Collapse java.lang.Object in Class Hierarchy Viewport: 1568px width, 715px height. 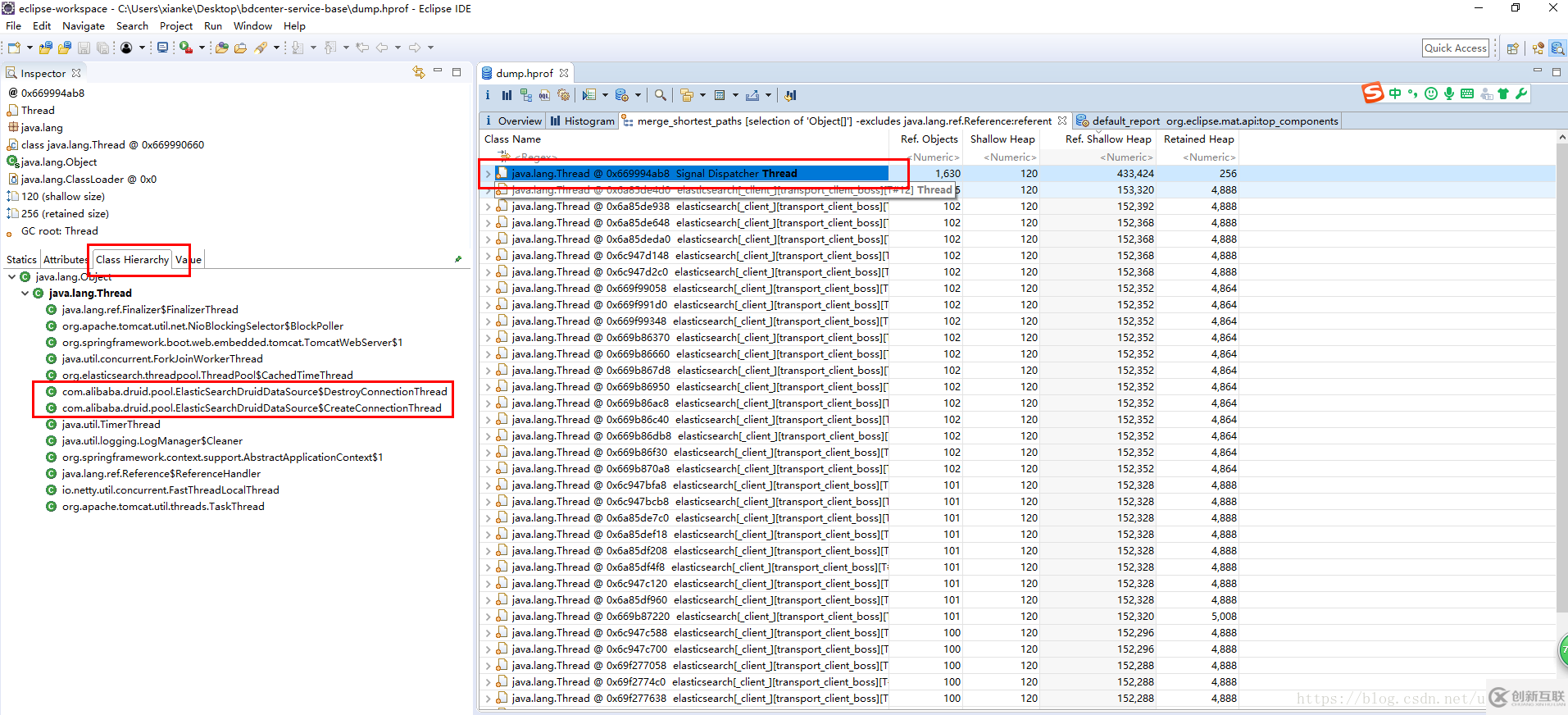[x=11, y=277]
